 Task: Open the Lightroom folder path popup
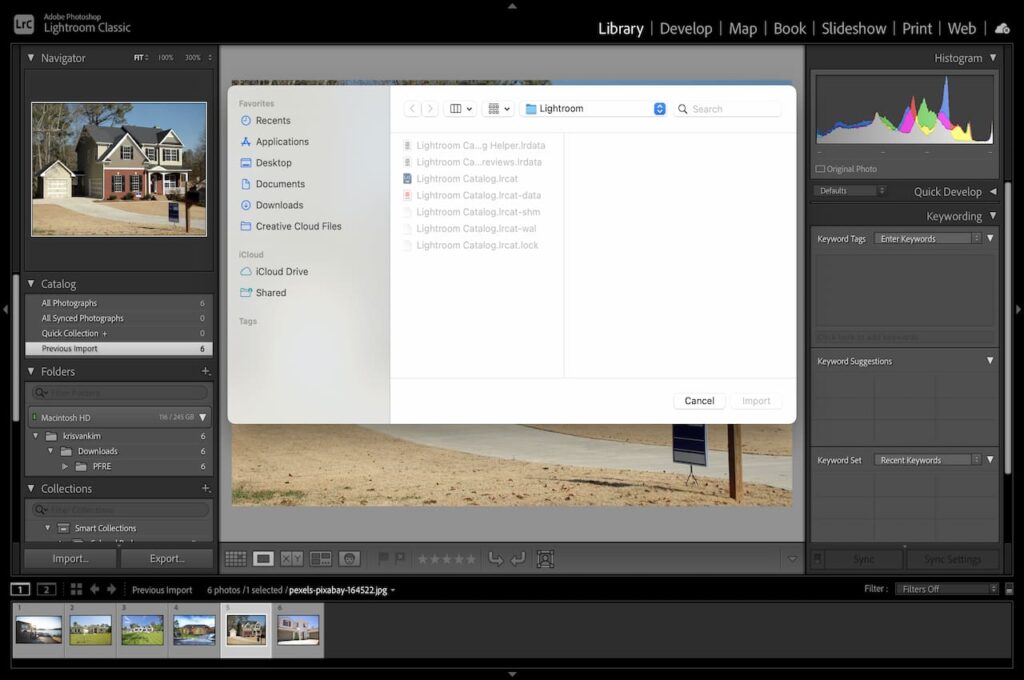pyautogui.click(x=594, y=108)
